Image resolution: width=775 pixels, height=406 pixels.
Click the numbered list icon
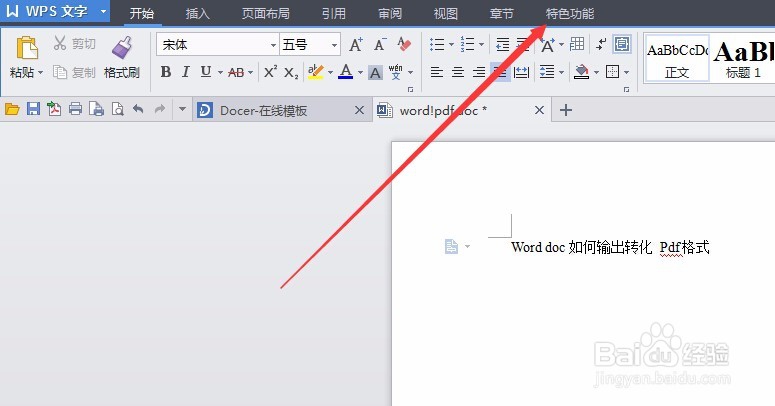tap(467, 45)
